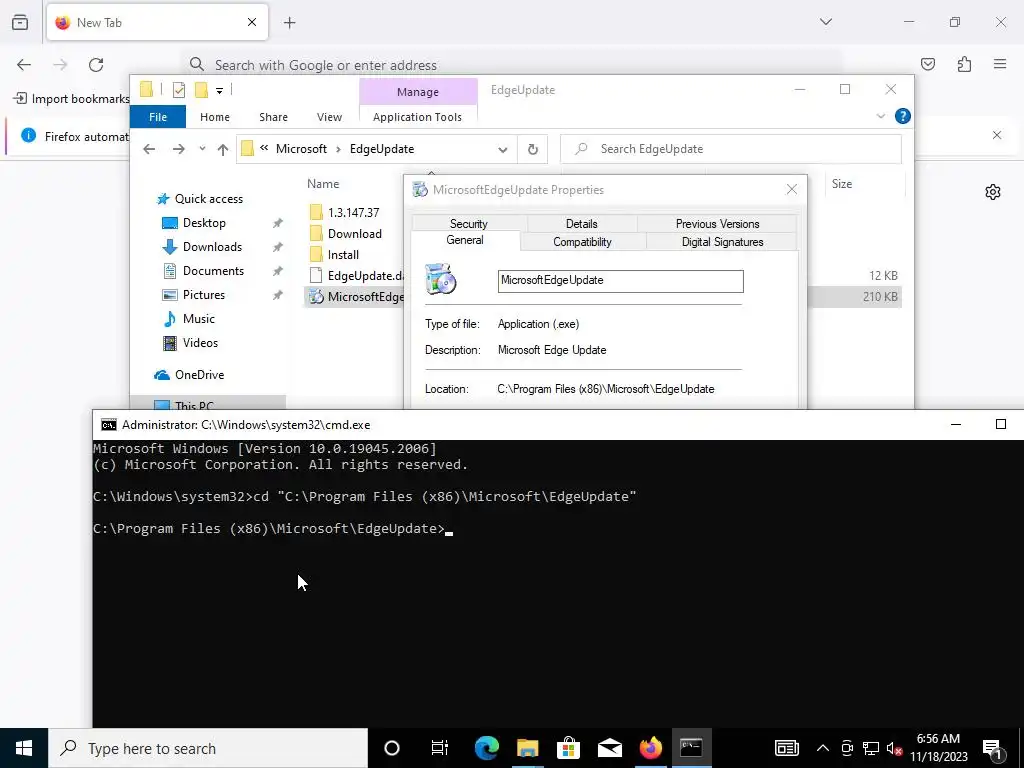The image size is (1024, 768).
Task: Select Documents in navigation pane
Action: pos(213,271)
